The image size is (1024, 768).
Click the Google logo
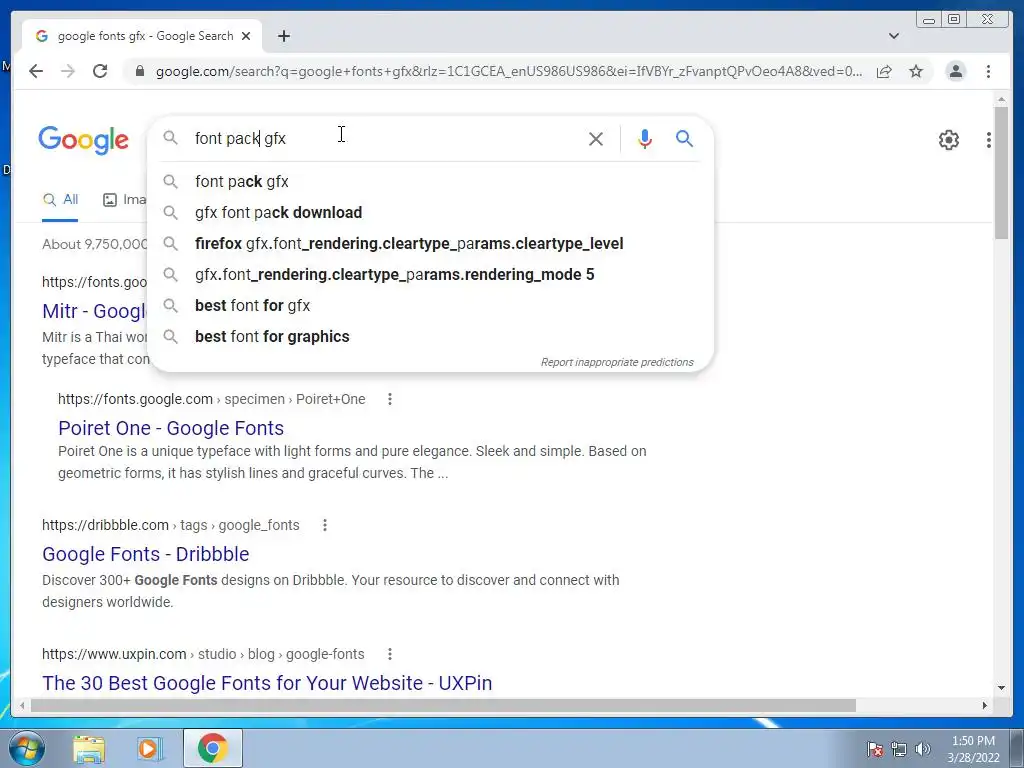pyautogui.click(x=84, y=140)
